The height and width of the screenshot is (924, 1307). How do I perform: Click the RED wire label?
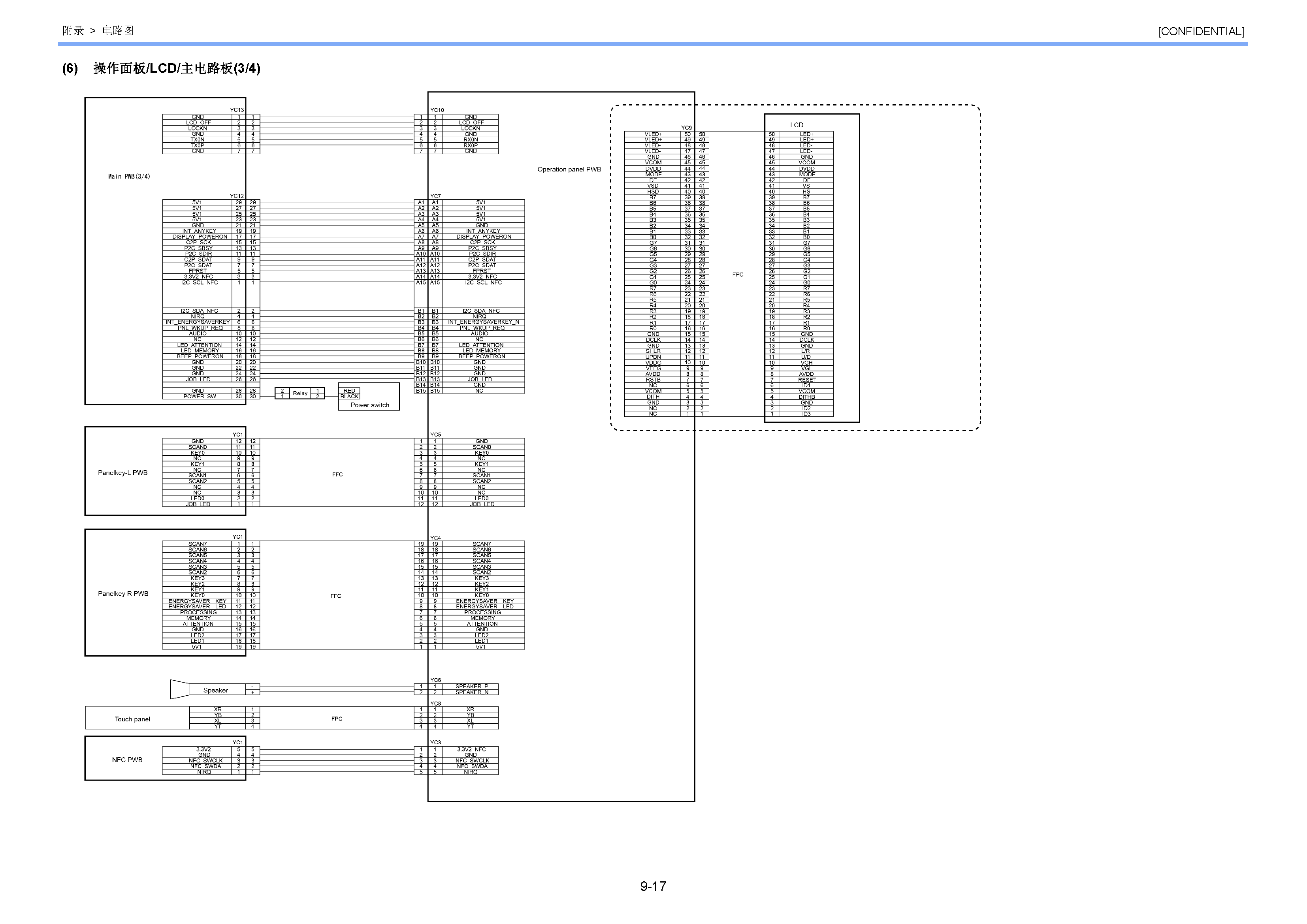click(349, 391)
